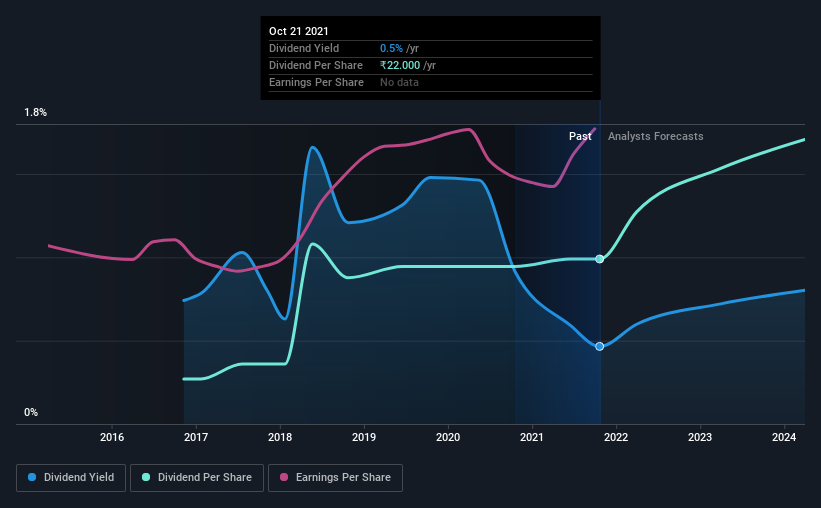Click the Oct 21 2021 tooltip date
The image size is (821, 508).
pyautogui.click(x=298, y=31)
